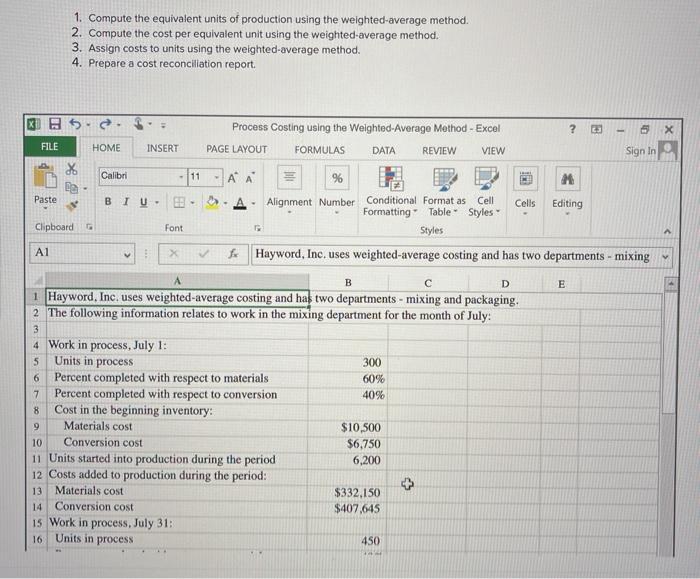Toggle Bold formatting
This screenshot has width=700, height=579.
[108, 201]
